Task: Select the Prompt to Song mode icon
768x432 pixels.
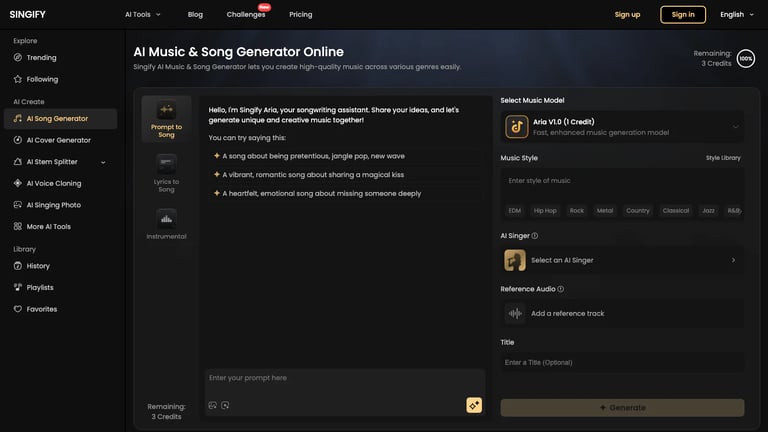Action: point(166,110)
